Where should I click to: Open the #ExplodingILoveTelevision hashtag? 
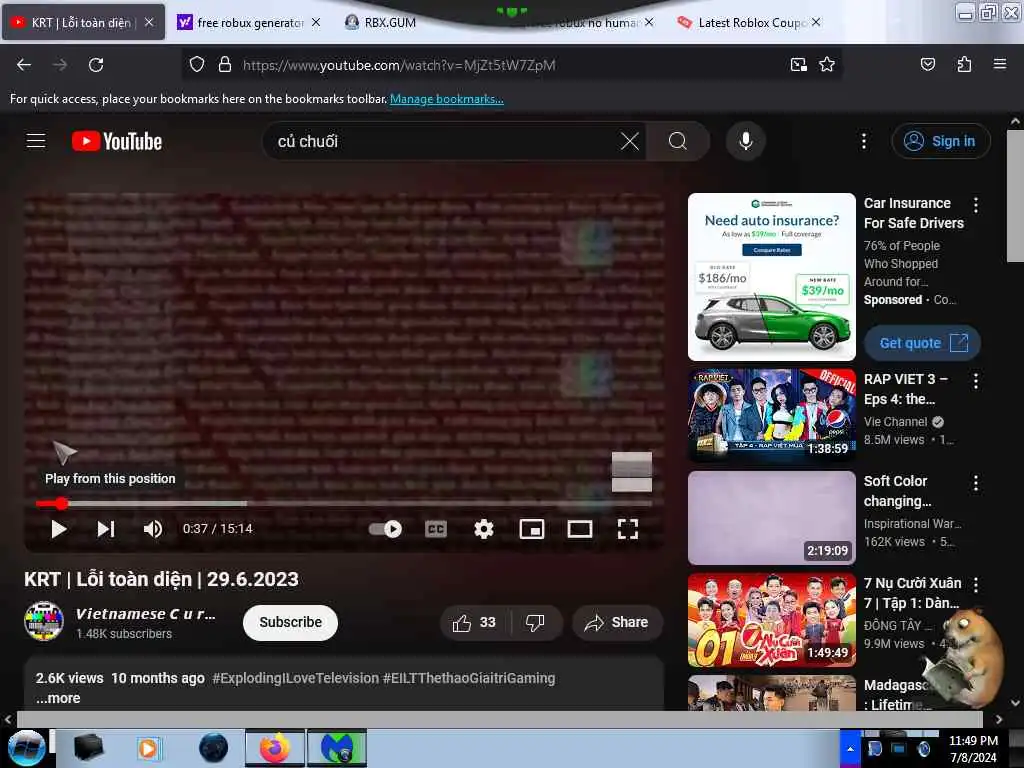click(x=295, y=678)
